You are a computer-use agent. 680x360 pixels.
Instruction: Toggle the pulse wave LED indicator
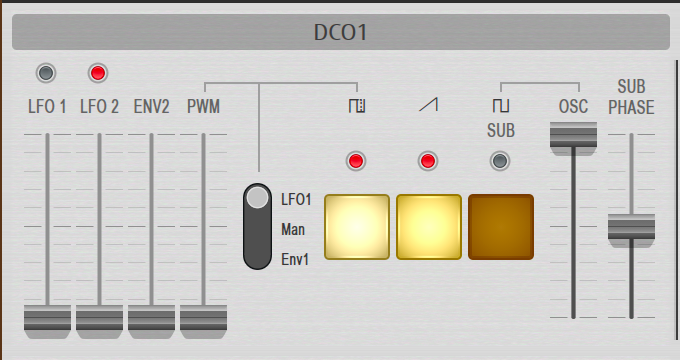click(x=356, y=161)
